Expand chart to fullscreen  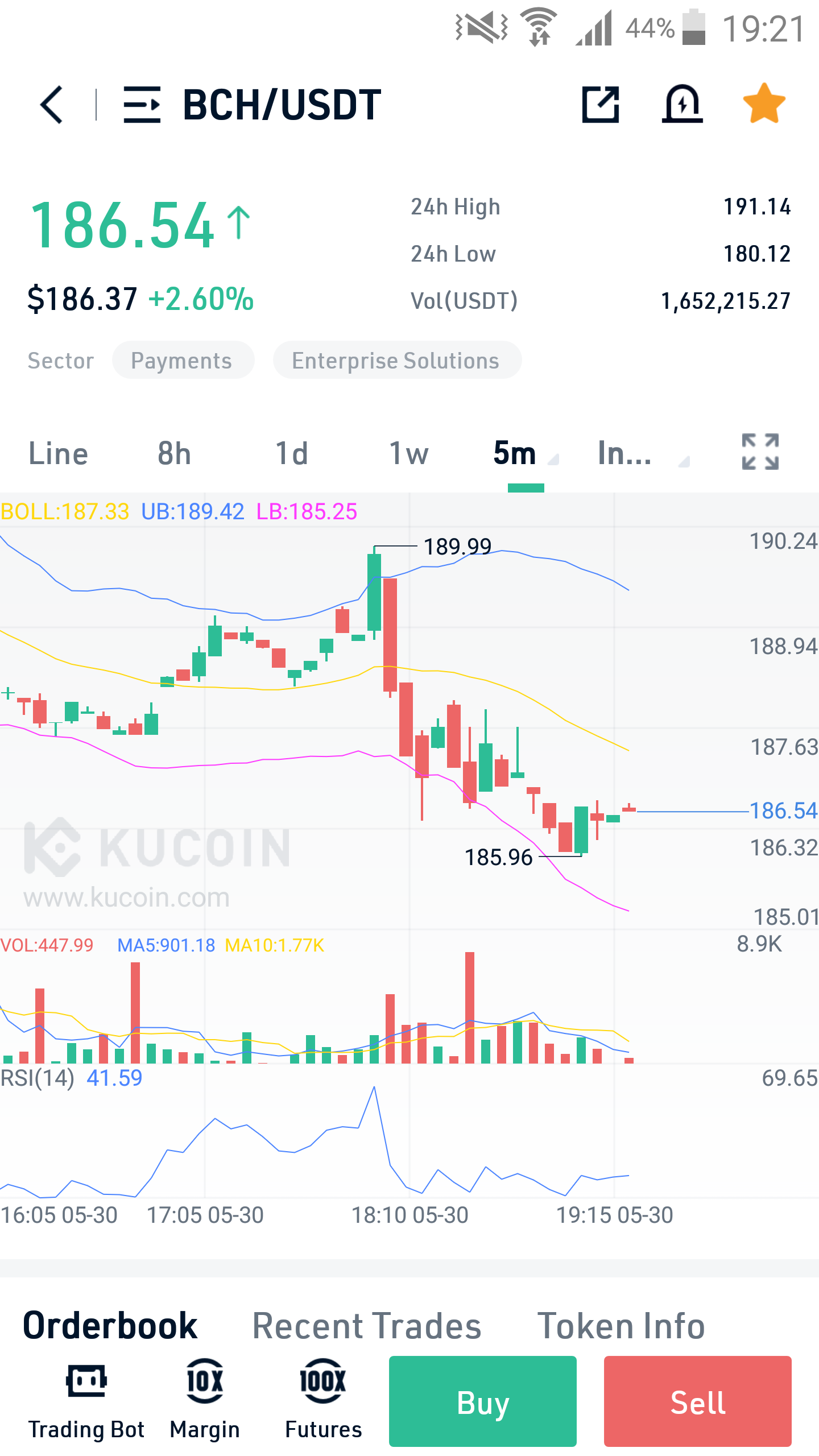760,452
